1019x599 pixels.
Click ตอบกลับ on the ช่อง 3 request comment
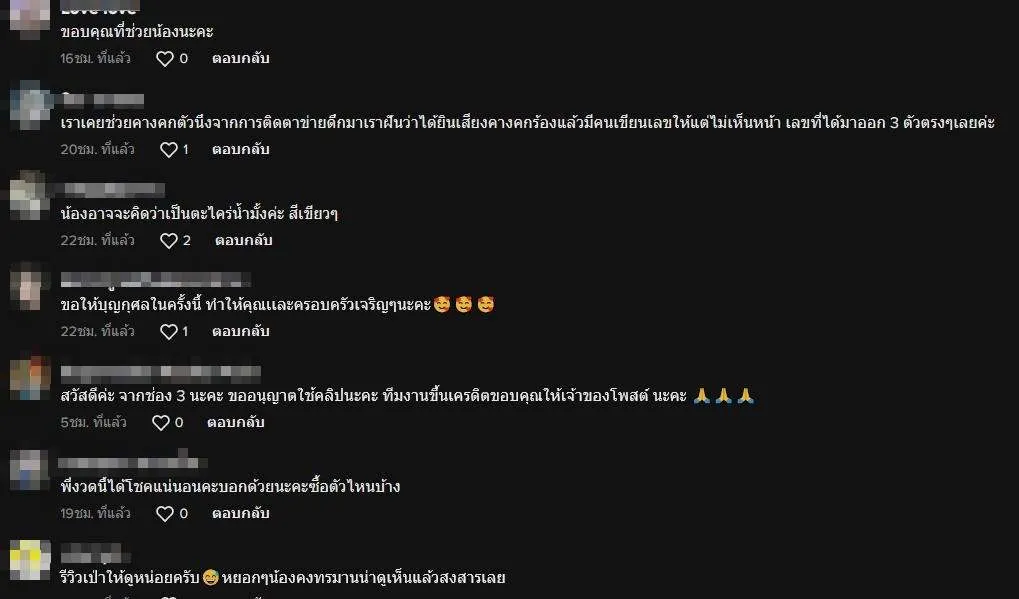pos(235,422)
